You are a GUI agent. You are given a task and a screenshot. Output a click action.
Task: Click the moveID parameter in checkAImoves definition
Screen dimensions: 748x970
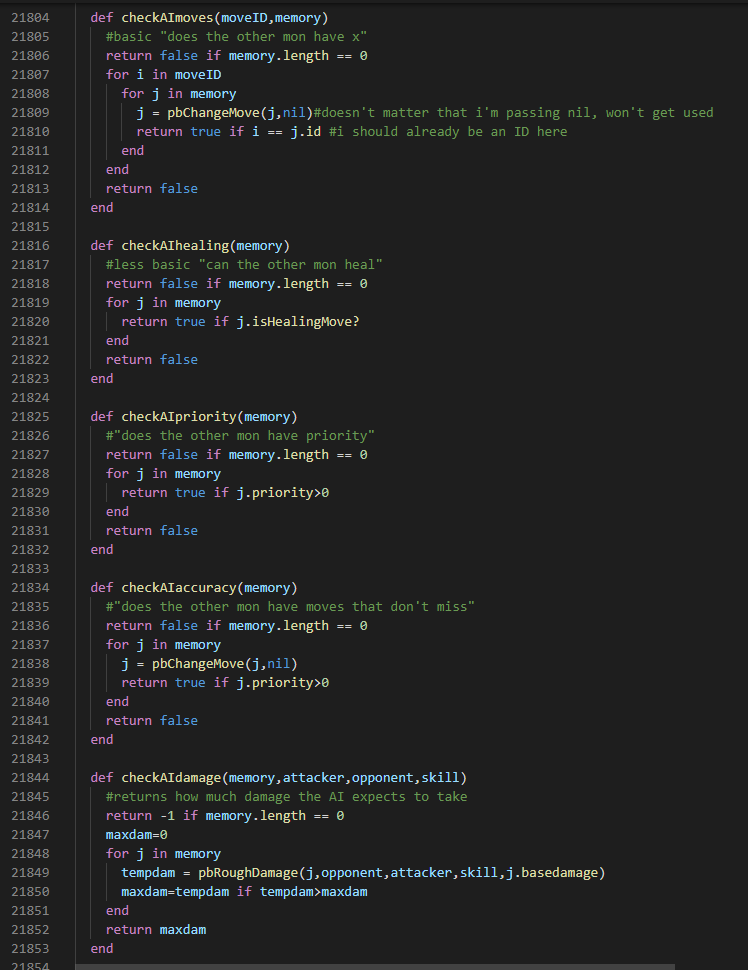point(244,18)
